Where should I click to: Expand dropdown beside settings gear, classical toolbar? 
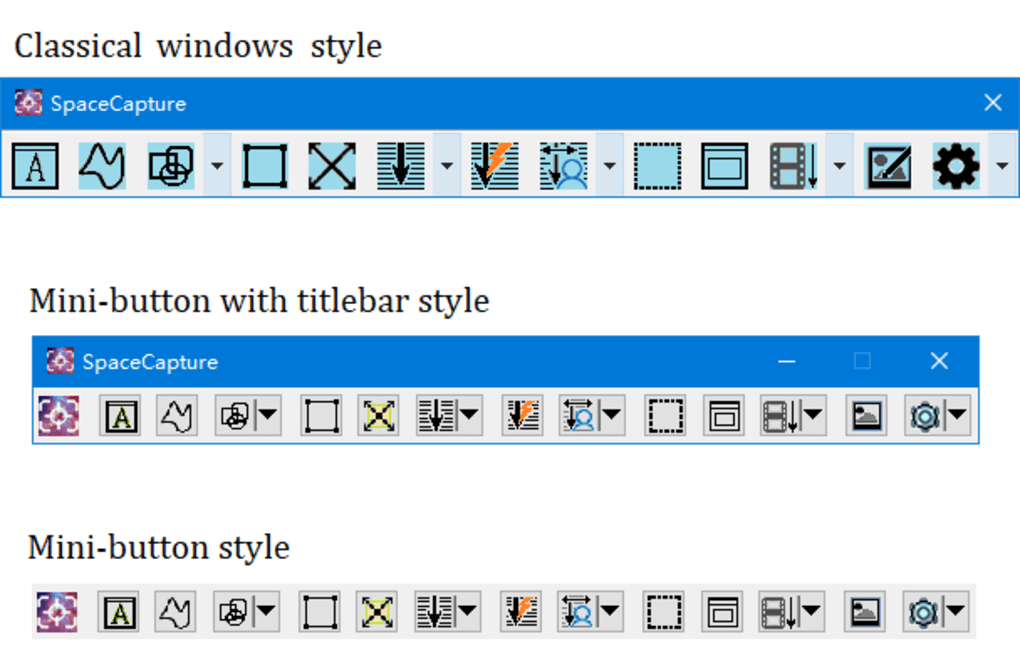coord(1002,166)
